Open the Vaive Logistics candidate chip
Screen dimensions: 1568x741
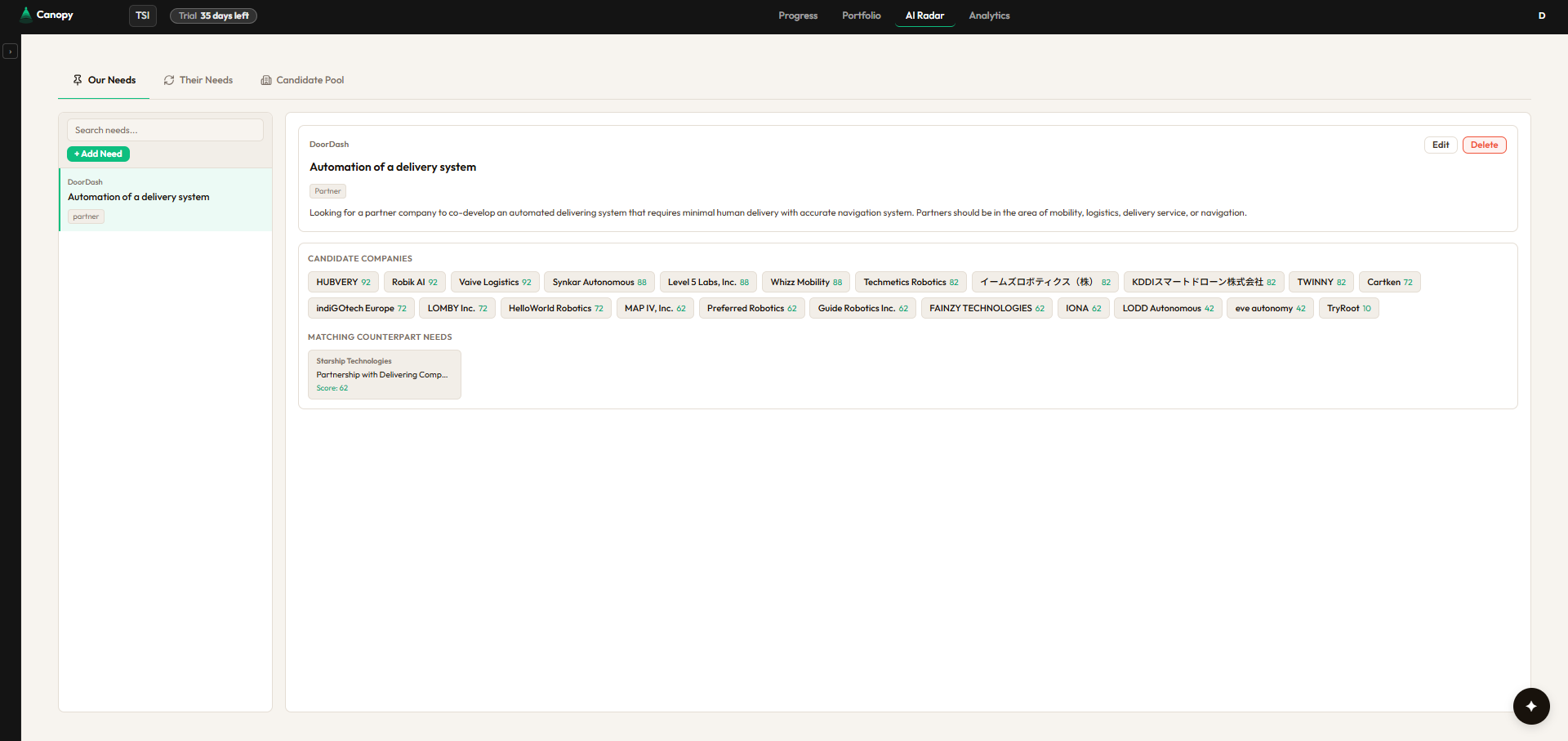(495, 282)
